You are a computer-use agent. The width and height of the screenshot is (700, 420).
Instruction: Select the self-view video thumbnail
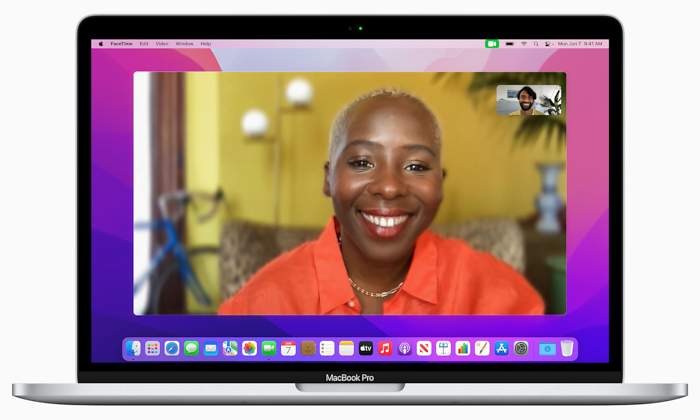(x=529, y=100)
